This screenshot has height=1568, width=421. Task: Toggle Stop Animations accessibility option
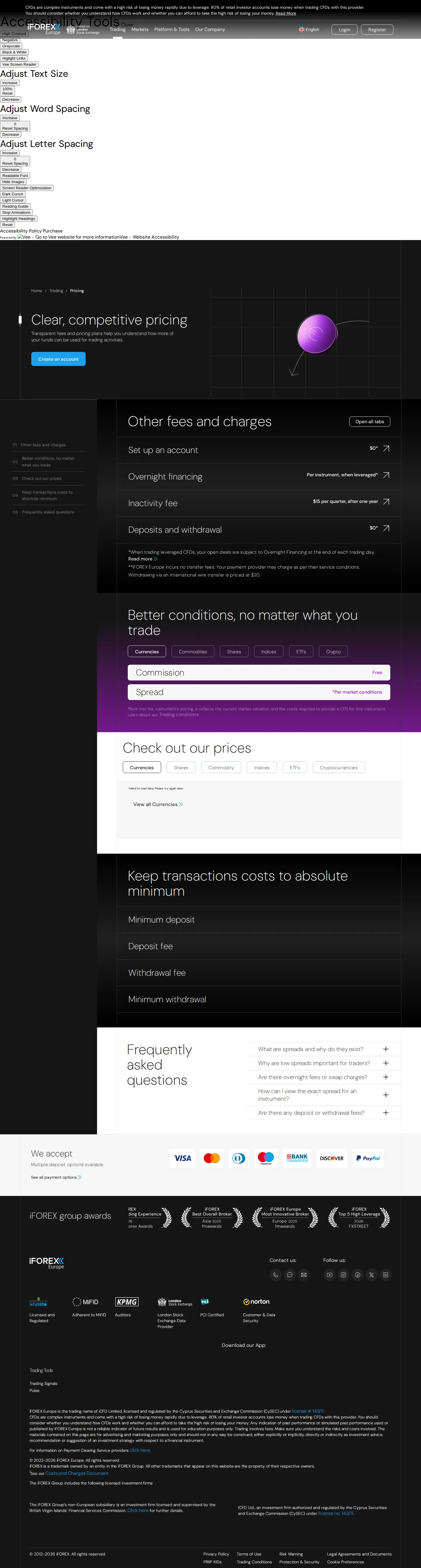[16, 212]
